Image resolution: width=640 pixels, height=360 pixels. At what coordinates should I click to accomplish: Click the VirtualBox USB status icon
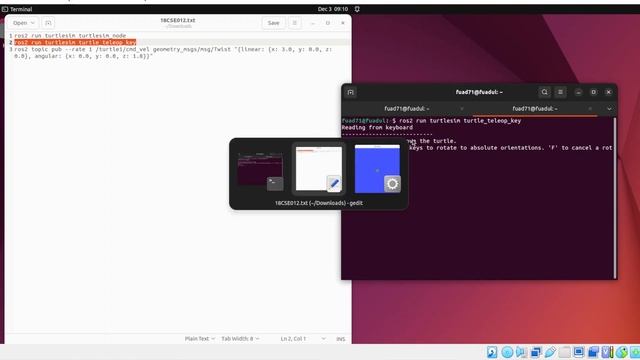[550, 352]
